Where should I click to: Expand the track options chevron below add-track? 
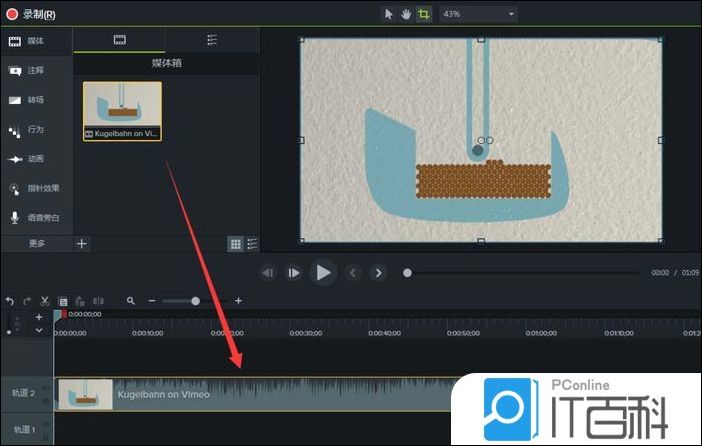pyautogui.click(x=39, y=330)
